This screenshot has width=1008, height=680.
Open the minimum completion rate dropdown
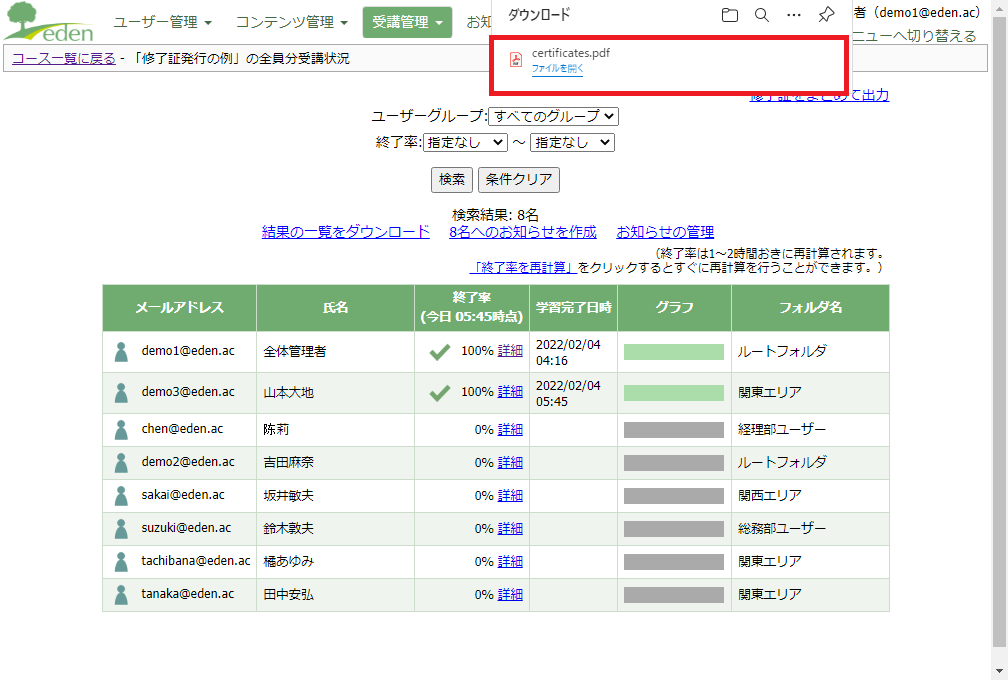[x=466, y=143]
